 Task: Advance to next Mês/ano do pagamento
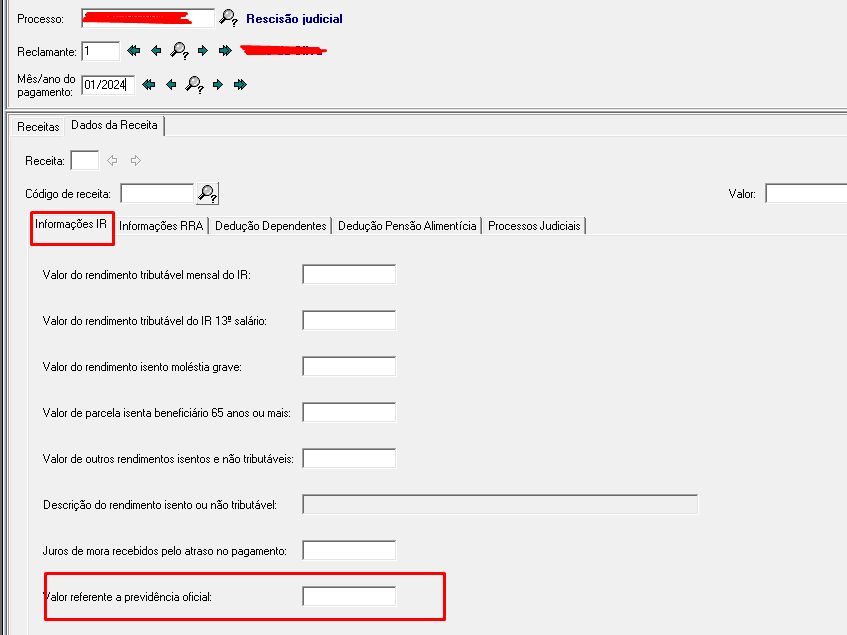[x=218, y=85]
